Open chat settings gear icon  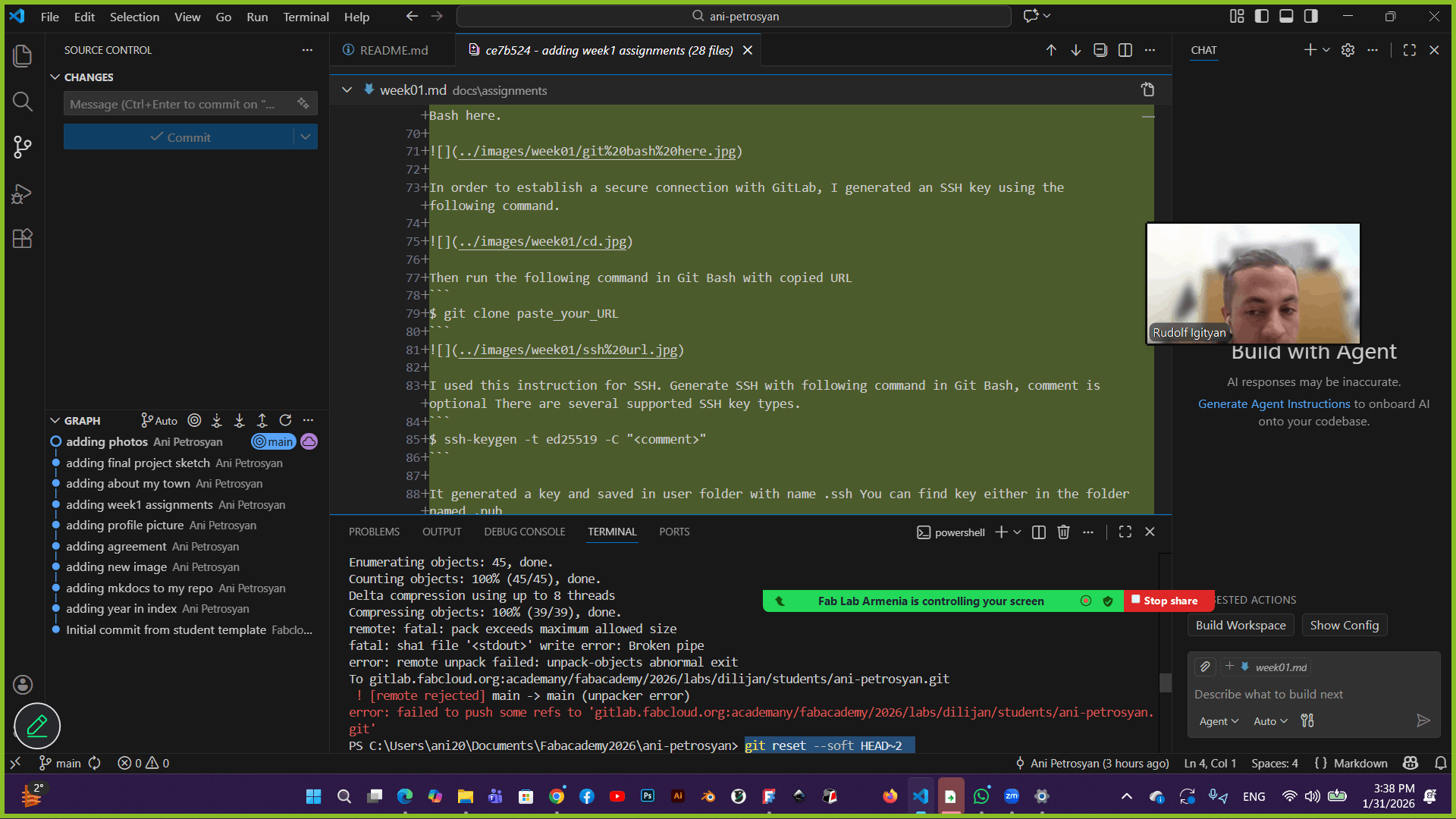tap(1348, 50)
